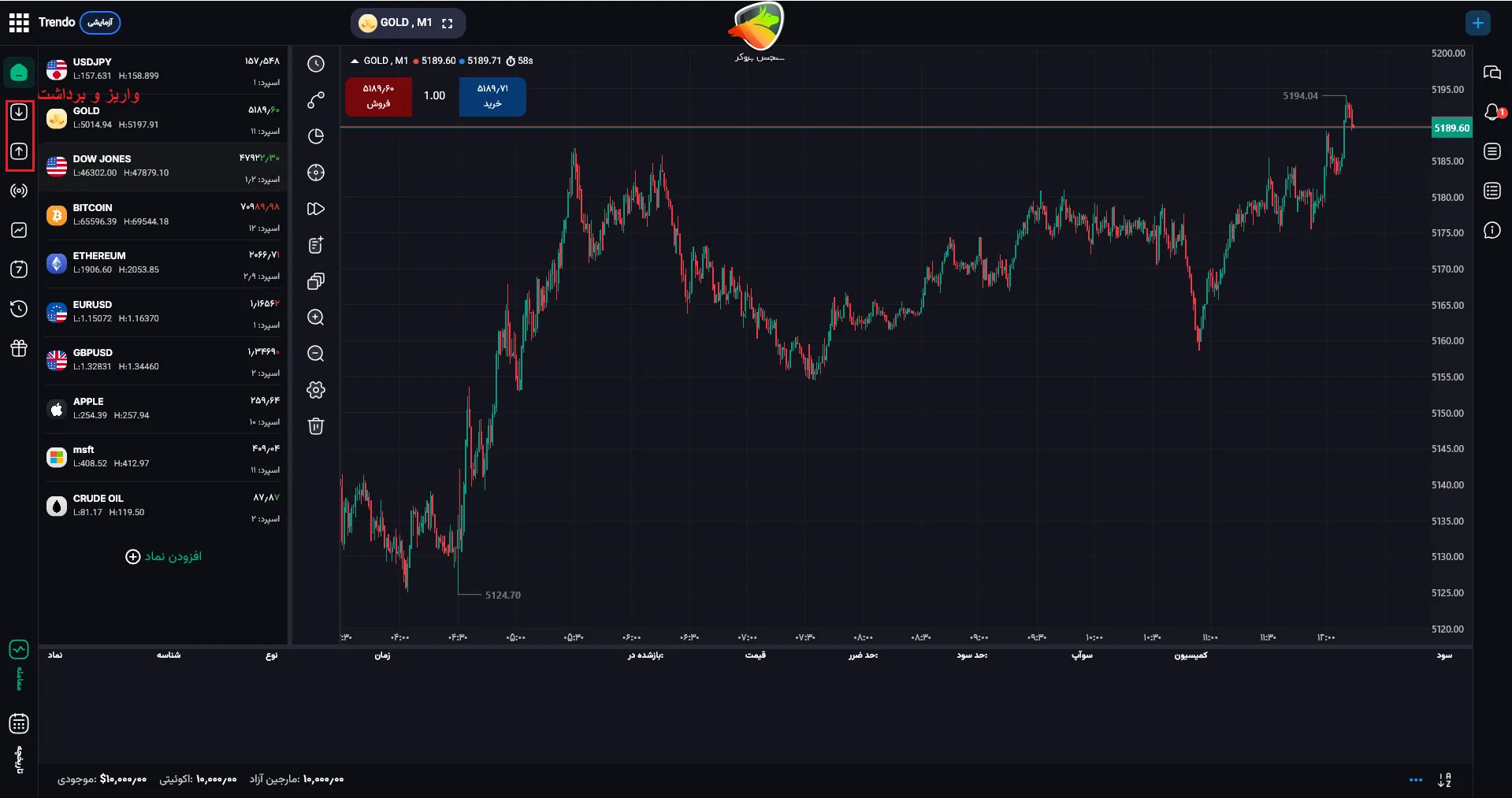The height and width of the screenshot is (798, 1512).
Task: Zoom out on the chart
Action: [x=316, y=354]
